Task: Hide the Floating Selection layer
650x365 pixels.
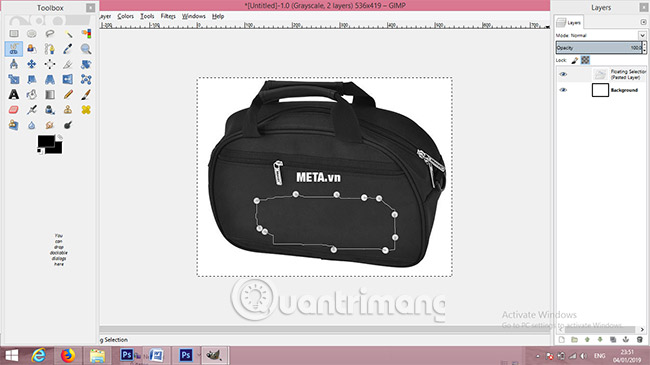Action: pyautogui.click(x=563, y=74)
